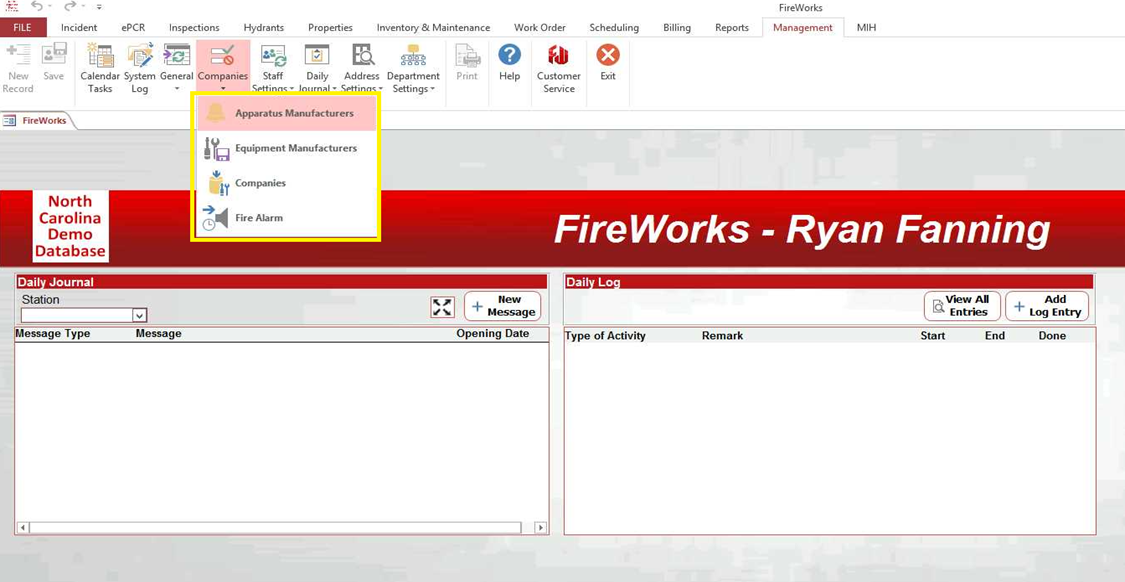Image resolution: width=1125 pixels, height=582 pixels.
Task: Switch to the MIH tab
Action: coord(866,28)
